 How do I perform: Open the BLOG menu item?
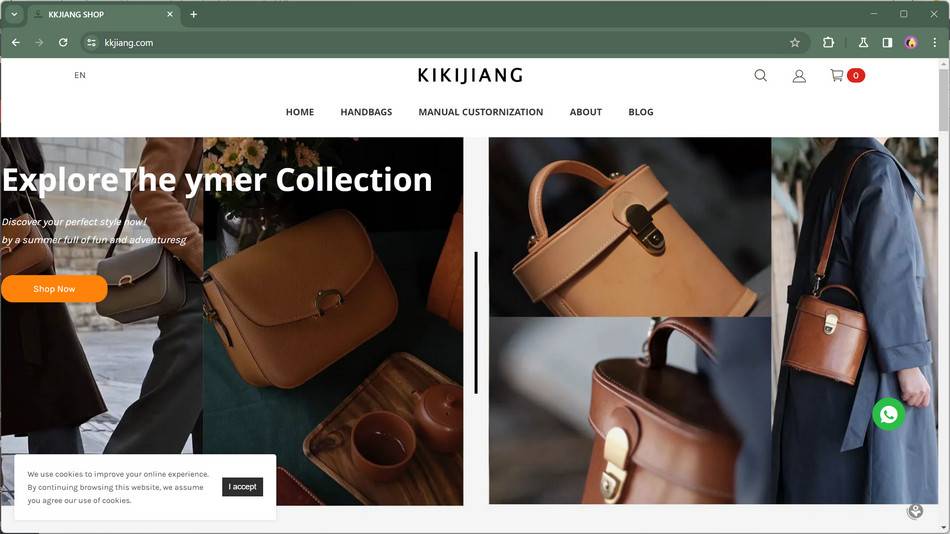(x=640, y=112)
